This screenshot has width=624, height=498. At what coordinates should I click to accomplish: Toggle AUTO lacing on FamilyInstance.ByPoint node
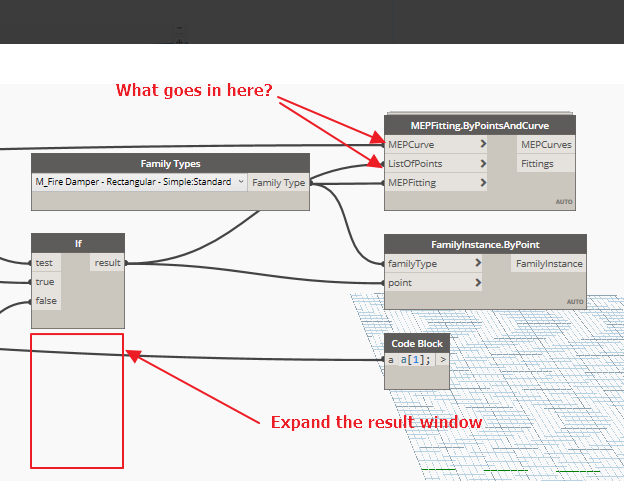click(575, 302)
